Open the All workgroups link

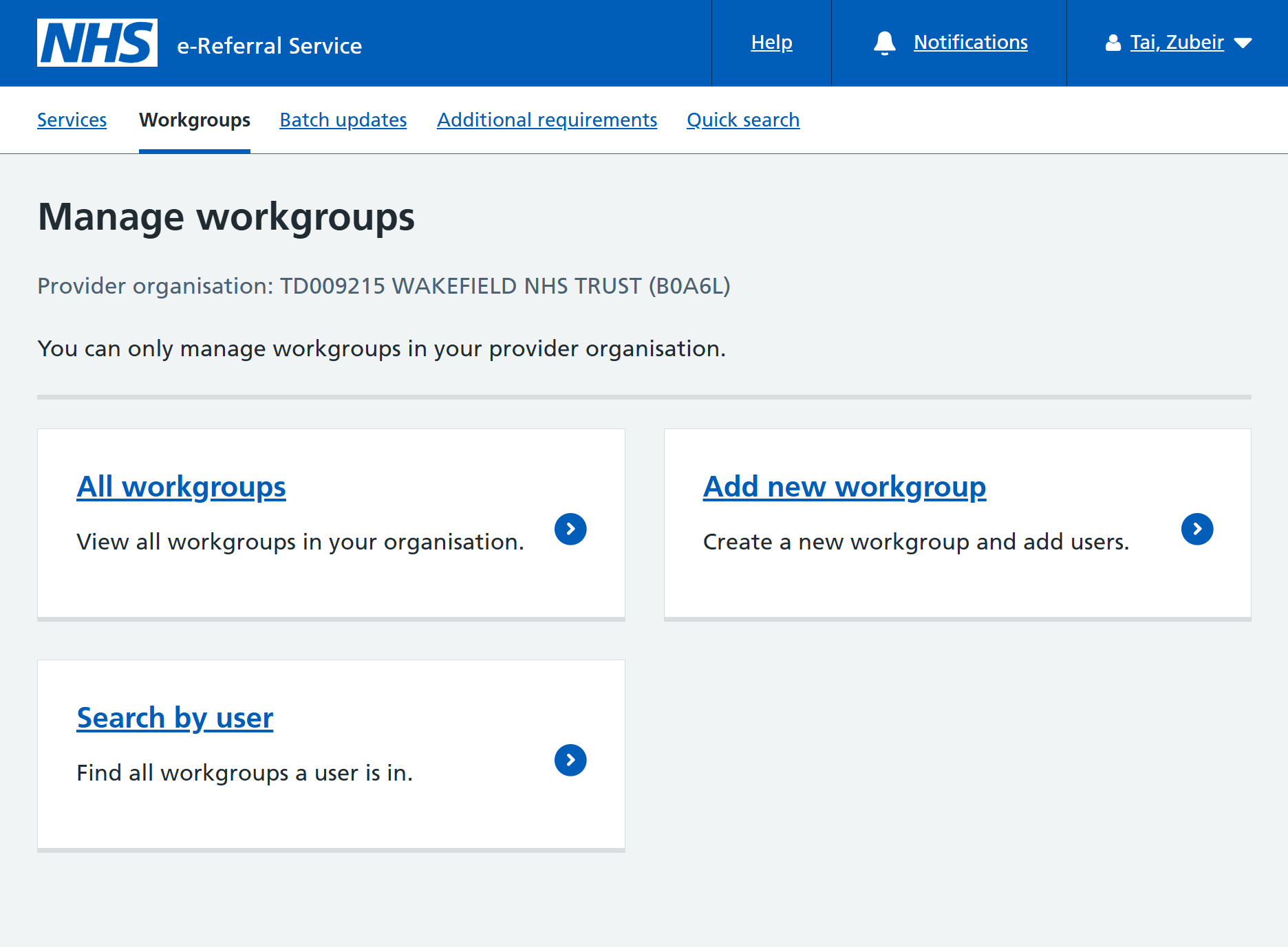coord(182,486)
